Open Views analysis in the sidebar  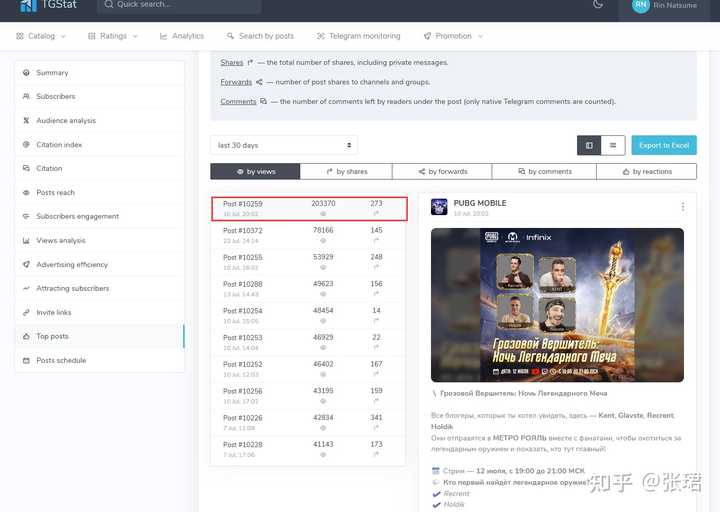point(100,240)
